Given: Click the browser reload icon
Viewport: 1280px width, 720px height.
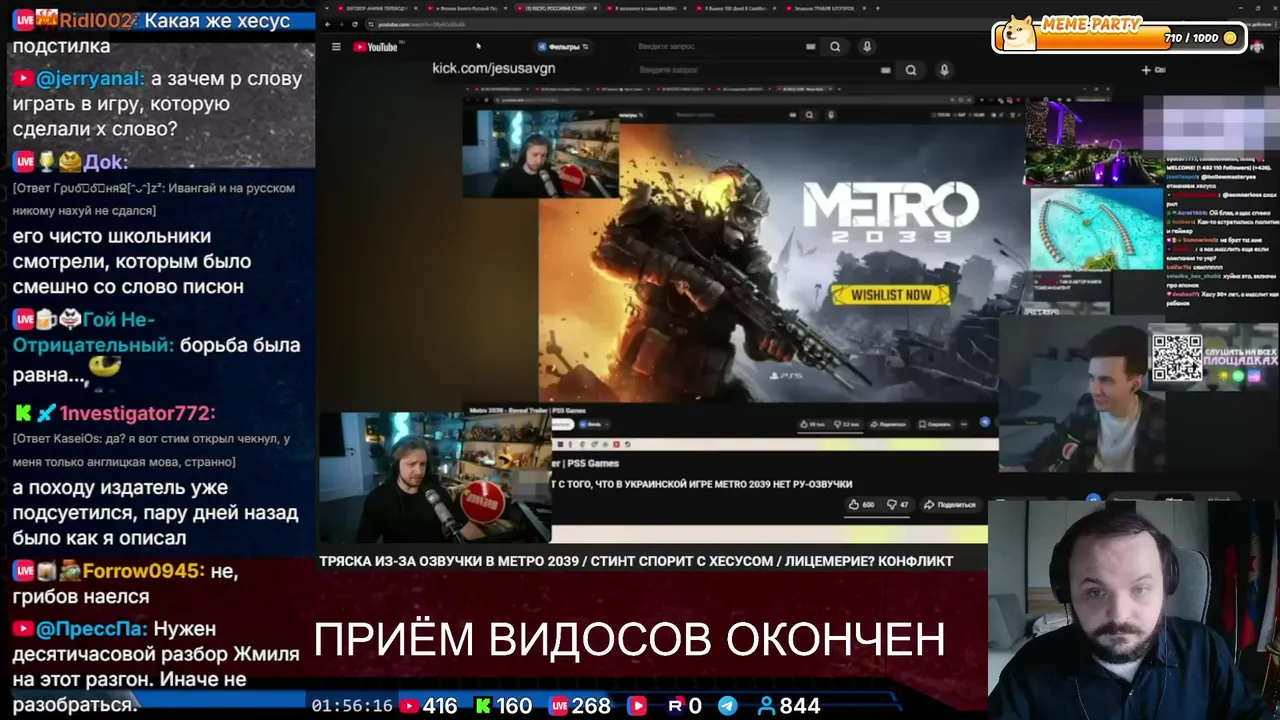Looking at the screenshot, I should (x=354, y=24).
